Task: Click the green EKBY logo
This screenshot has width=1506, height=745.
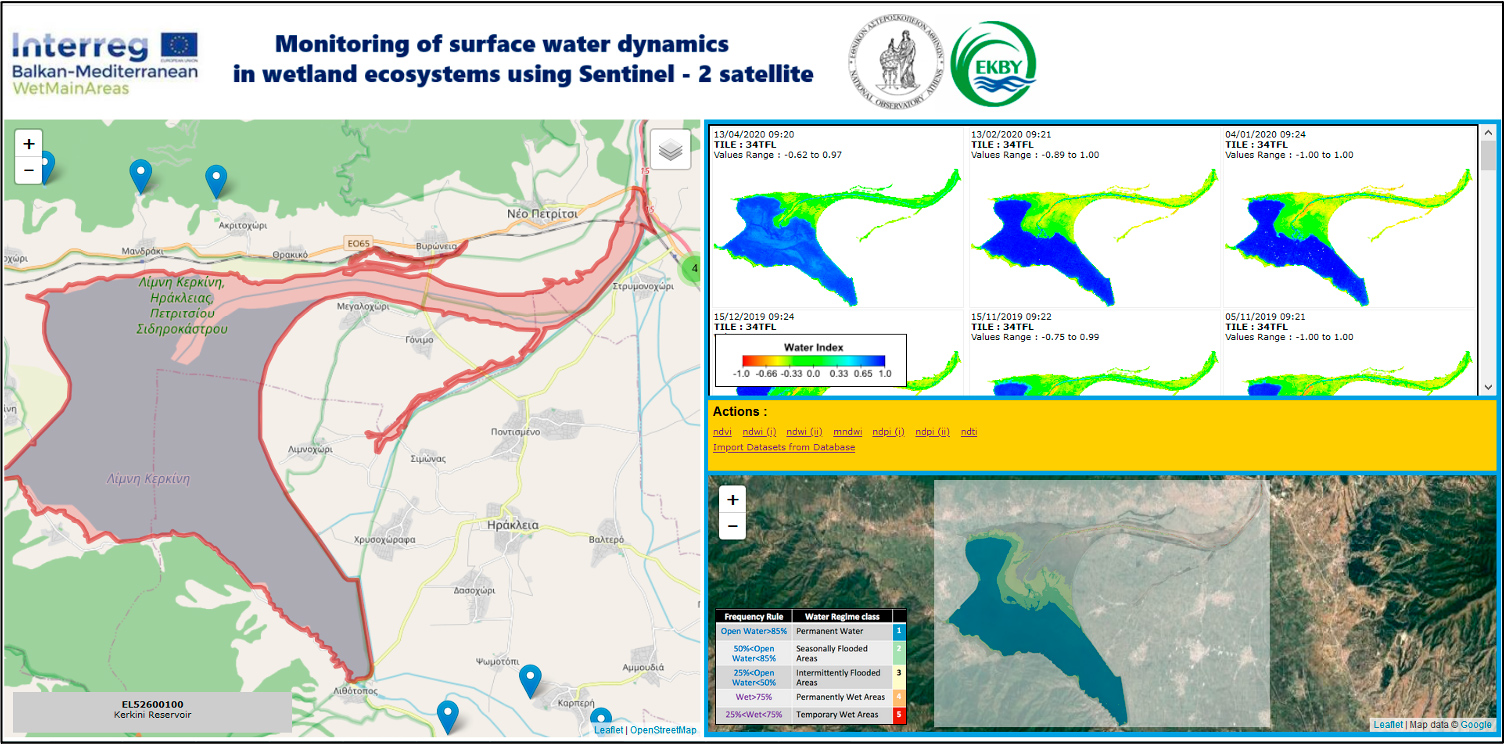Action: pos(994,64)
